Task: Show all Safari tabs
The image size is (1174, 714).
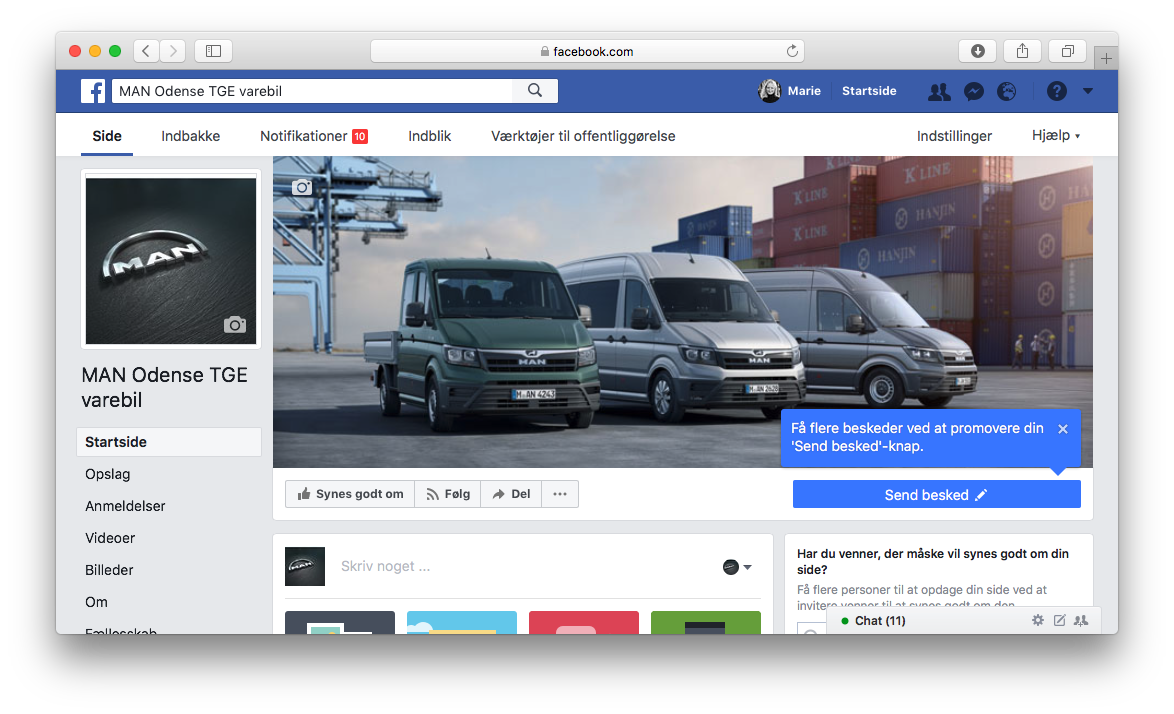Action: (1068, 51)
